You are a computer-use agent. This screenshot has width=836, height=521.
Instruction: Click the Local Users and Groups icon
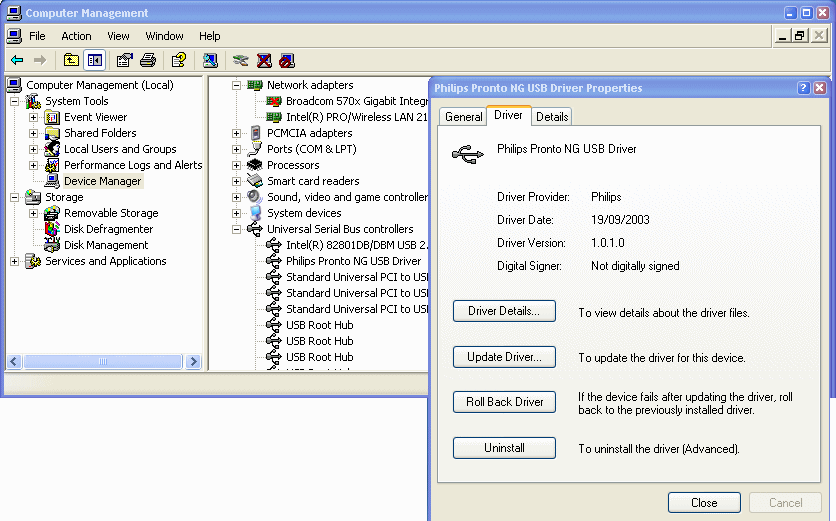pos(52,149)
